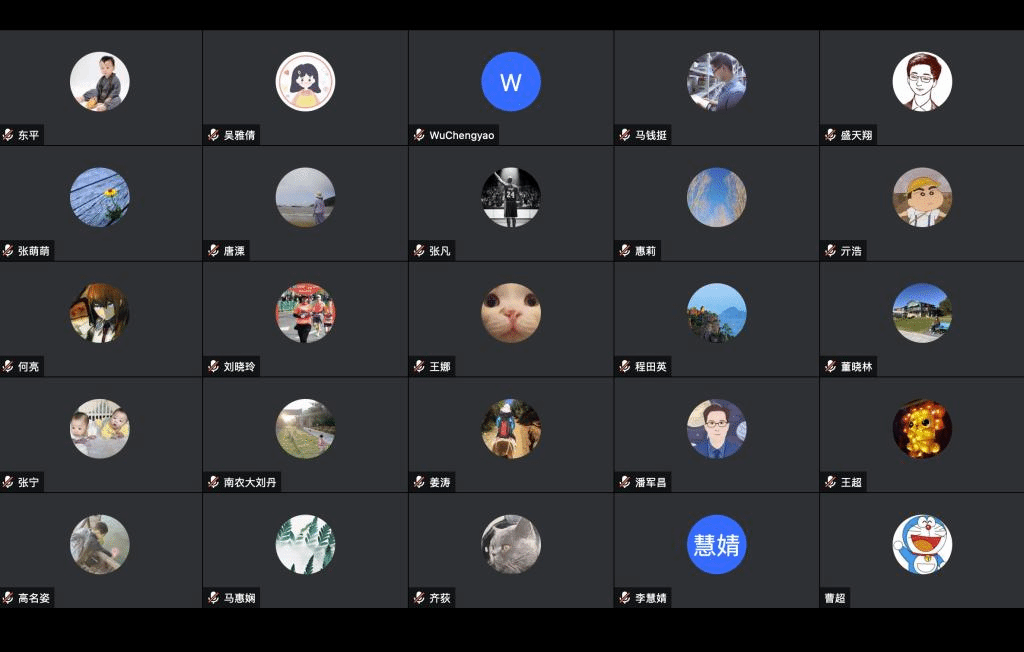This screenshot has width=1024, height=652.
Task: Click the Doraemon avatar of 曹超
Action: (922, 544)
